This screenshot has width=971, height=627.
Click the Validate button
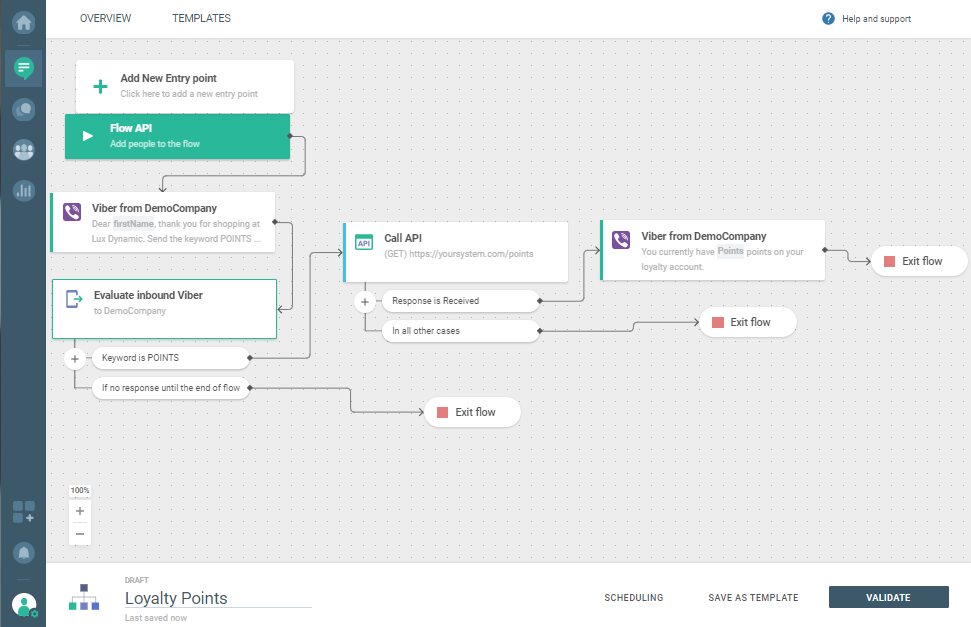tap(888, 597)
